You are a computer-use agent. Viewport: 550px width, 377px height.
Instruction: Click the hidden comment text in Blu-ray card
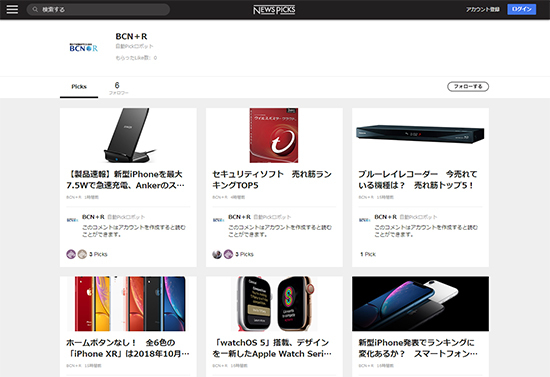coord(426,231)
